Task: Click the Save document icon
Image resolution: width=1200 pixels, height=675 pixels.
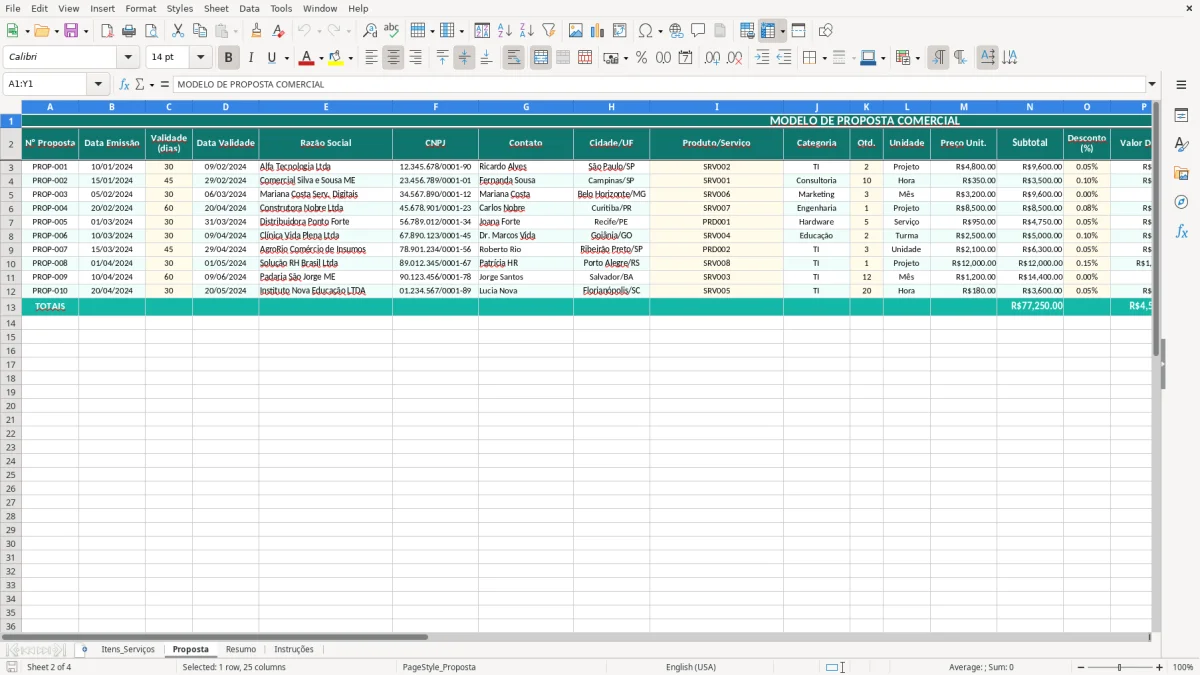Action: (71, 31)
